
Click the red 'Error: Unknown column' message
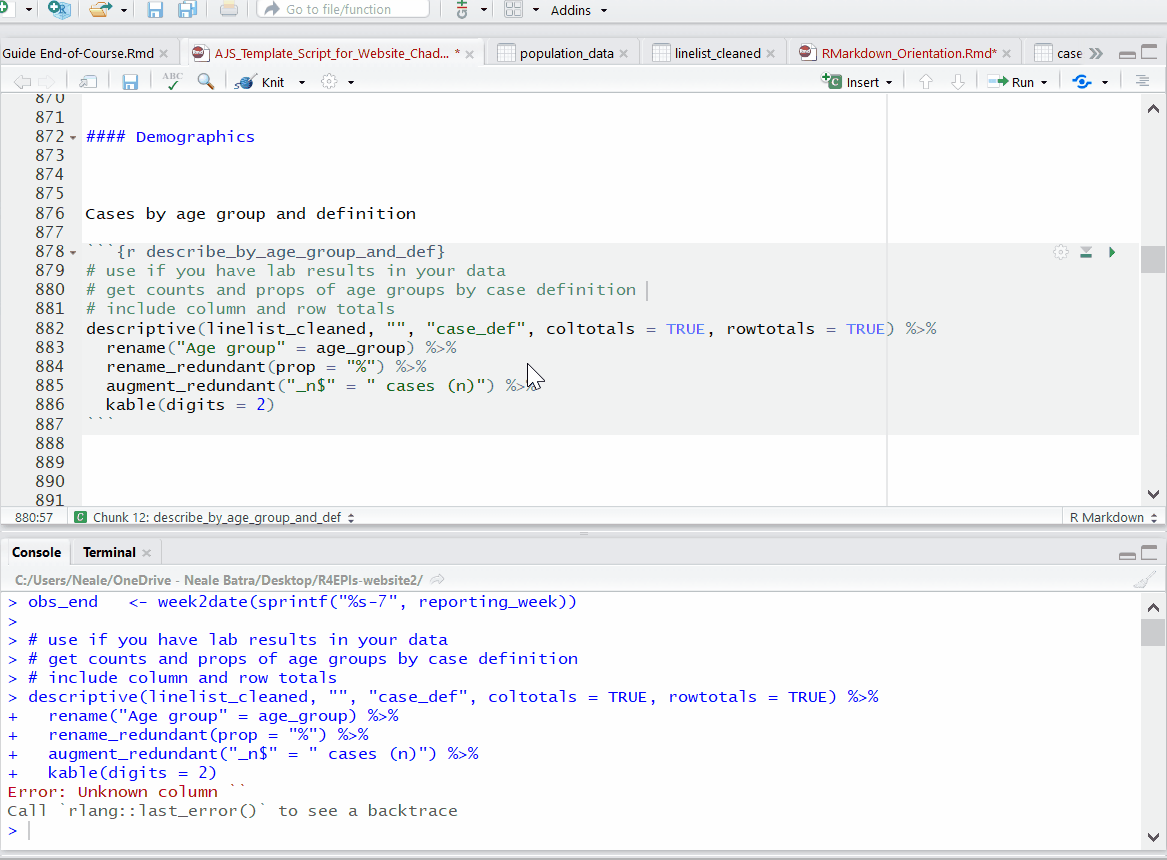click(x=126, y=792)
